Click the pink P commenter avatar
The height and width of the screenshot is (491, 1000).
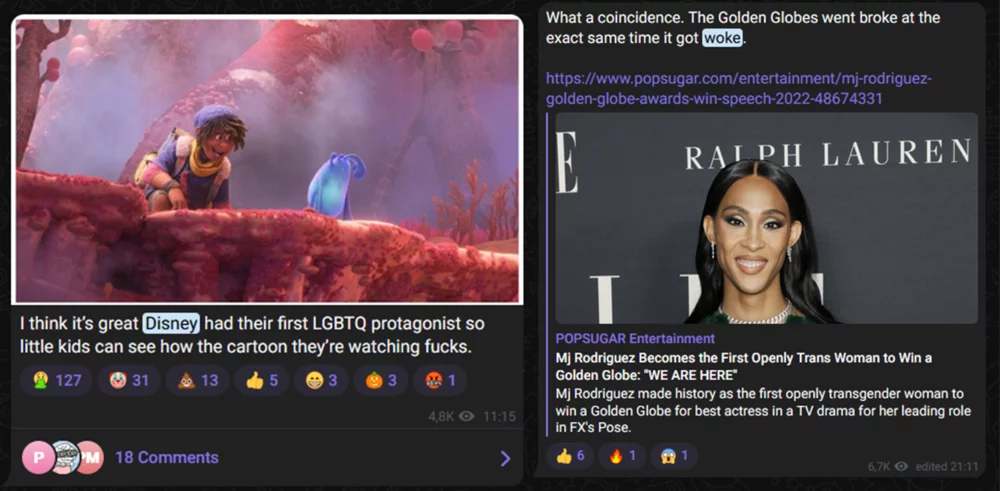[37, 457]
